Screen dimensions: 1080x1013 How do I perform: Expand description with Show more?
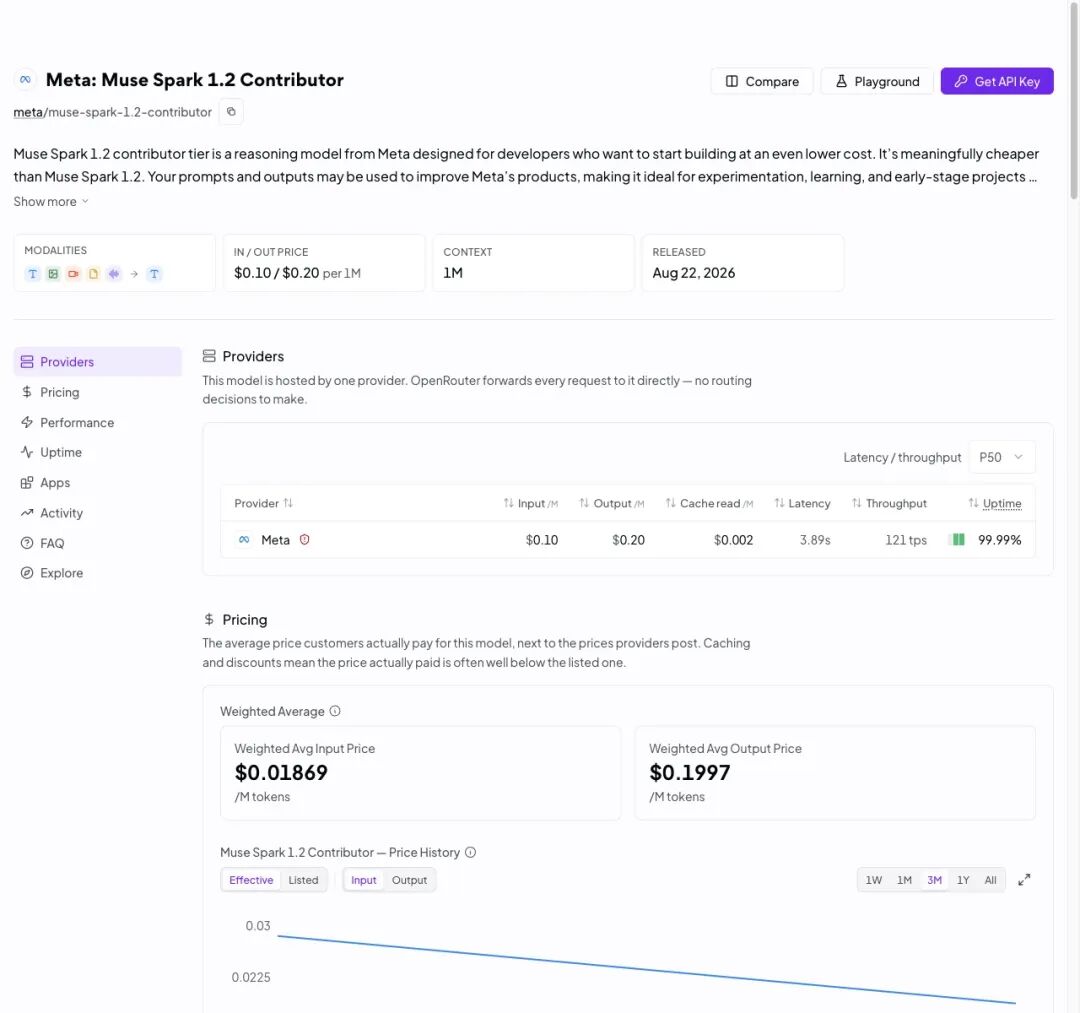click(x=51, y=202)
